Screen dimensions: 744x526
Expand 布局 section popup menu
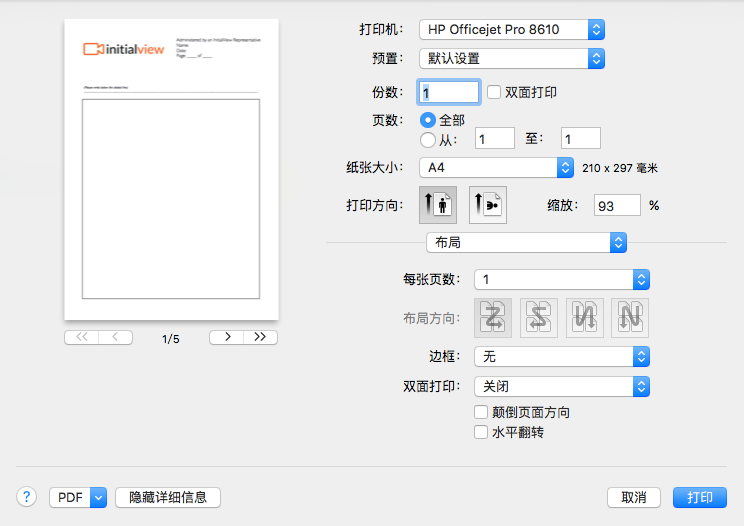[x=526, y=242]
